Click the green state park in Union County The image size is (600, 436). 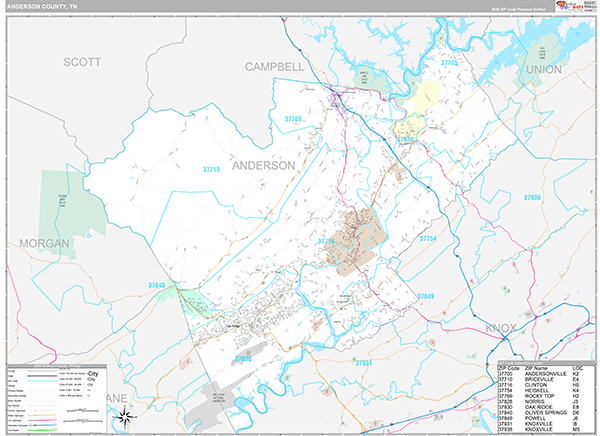click(541, 59)
